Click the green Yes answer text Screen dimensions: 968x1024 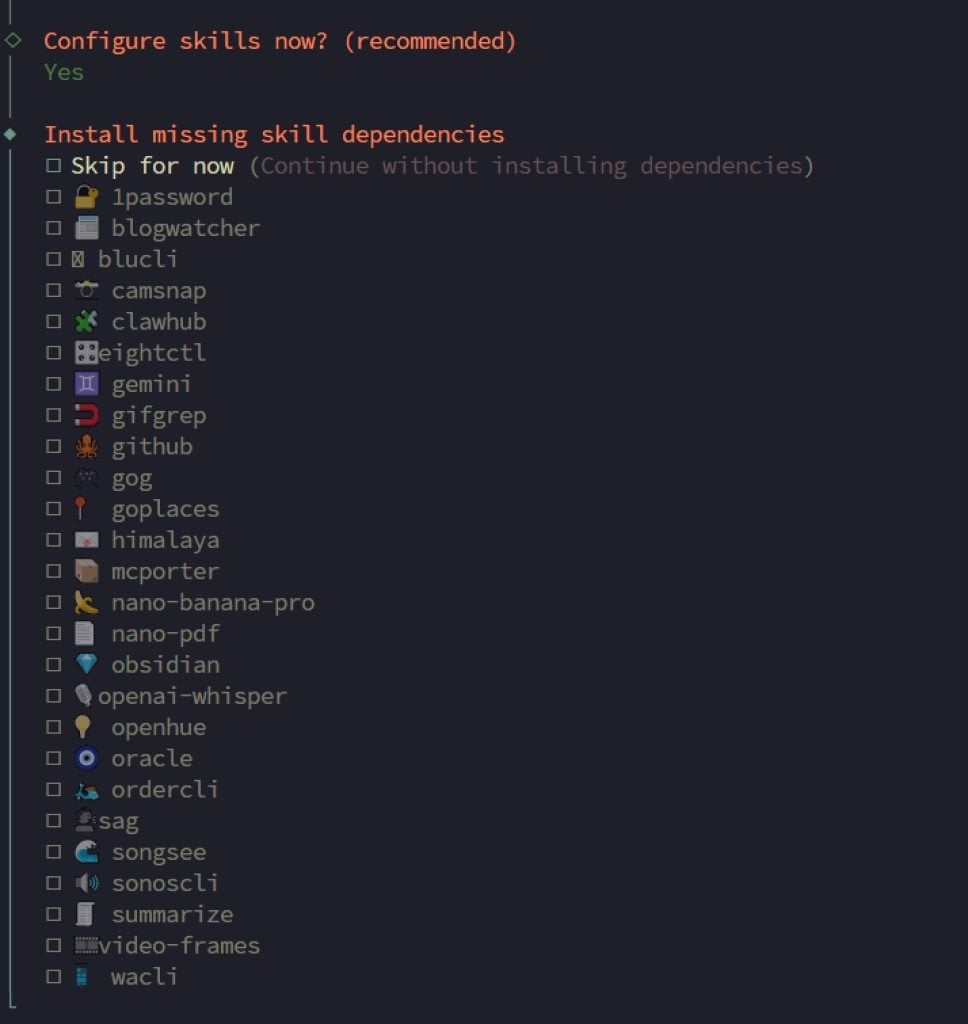[64, 72]
